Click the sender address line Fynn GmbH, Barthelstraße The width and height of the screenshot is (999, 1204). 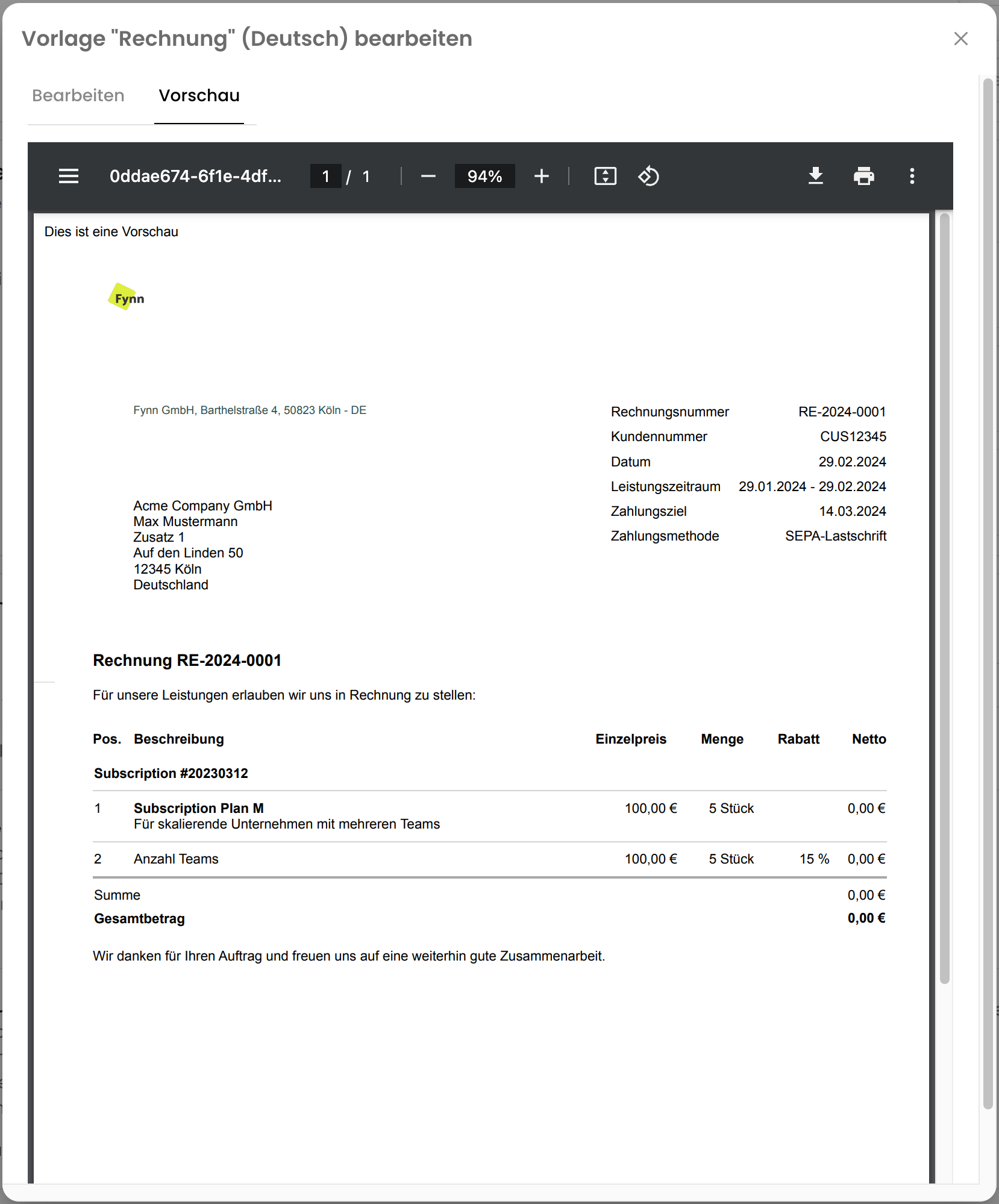[x=250, y=410]
